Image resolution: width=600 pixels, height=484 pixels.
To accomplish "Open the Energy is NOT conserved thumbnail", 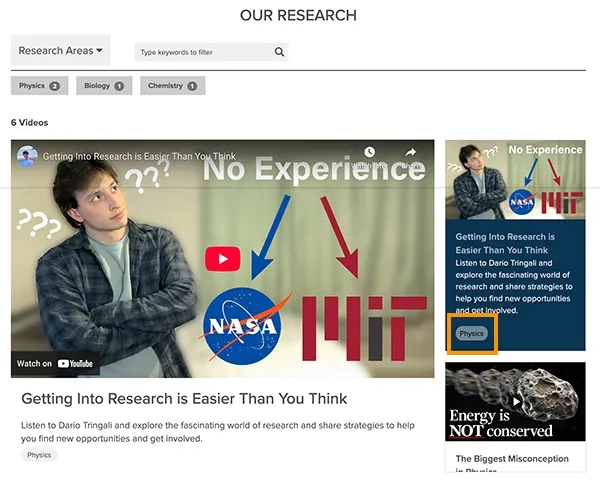I will tap(515, 402).
